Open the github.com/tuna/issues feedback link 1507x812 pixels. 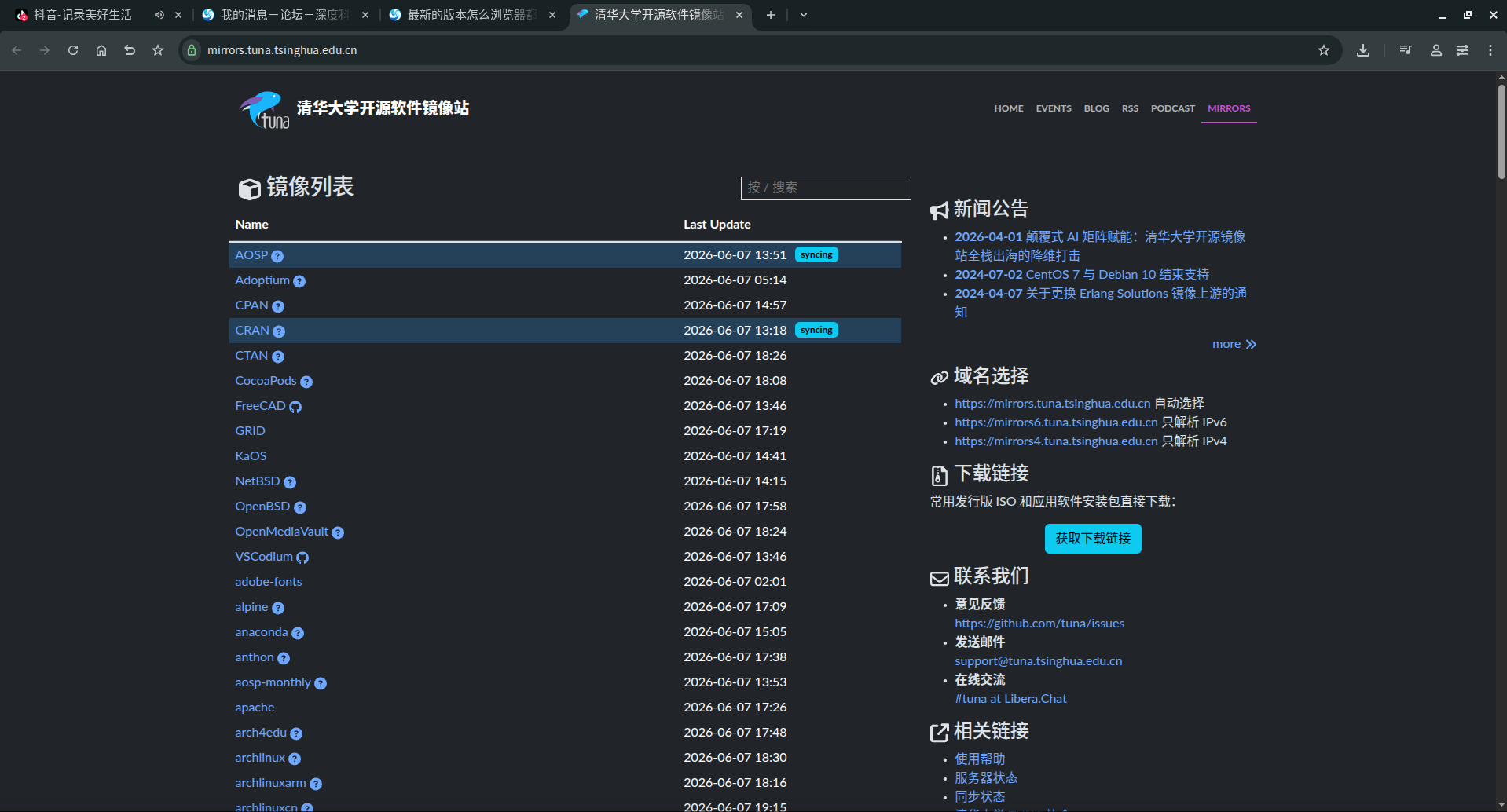coord(1039,624)
